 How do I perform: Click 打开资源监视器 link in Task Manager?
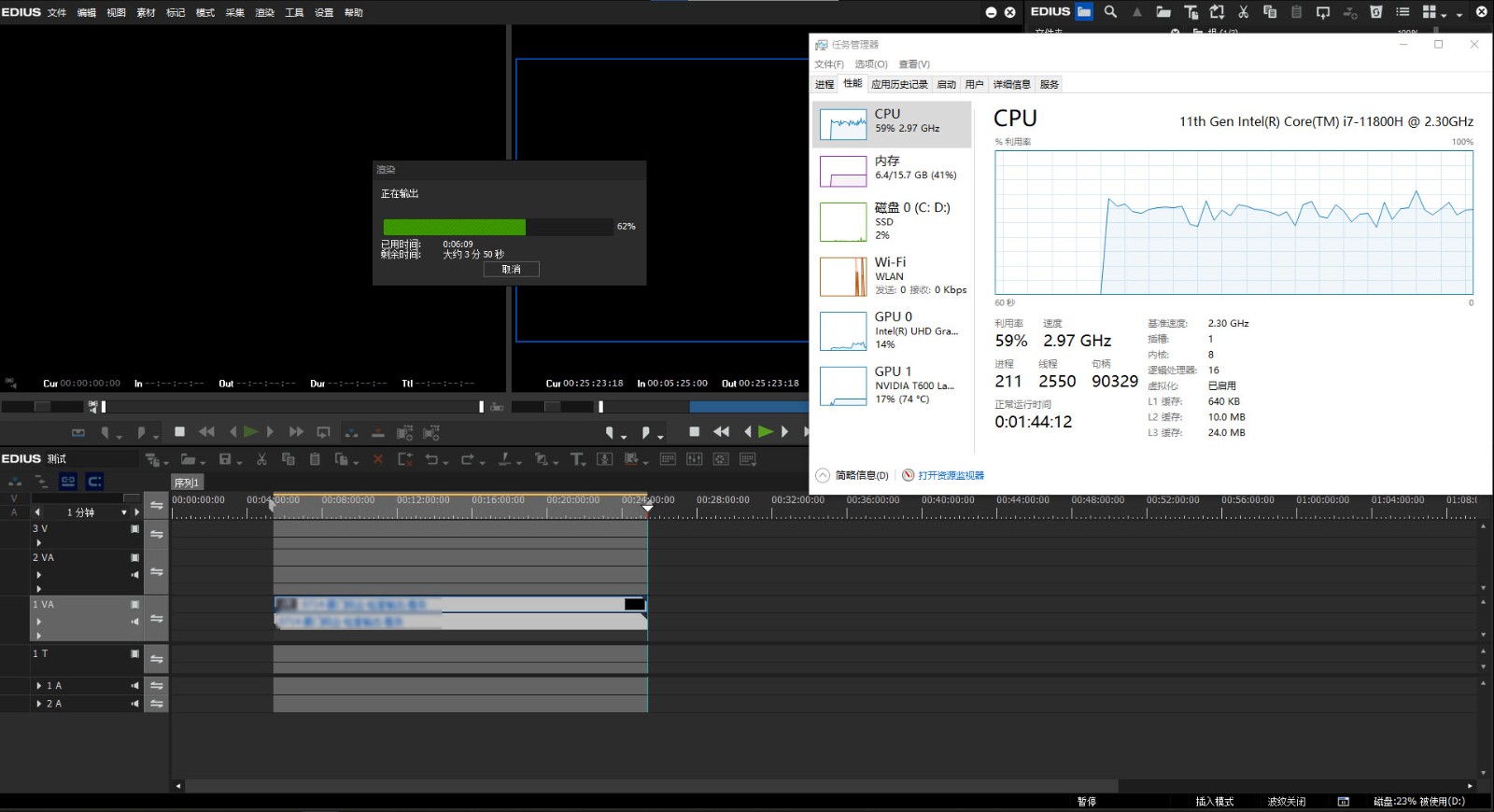[951, 475]
